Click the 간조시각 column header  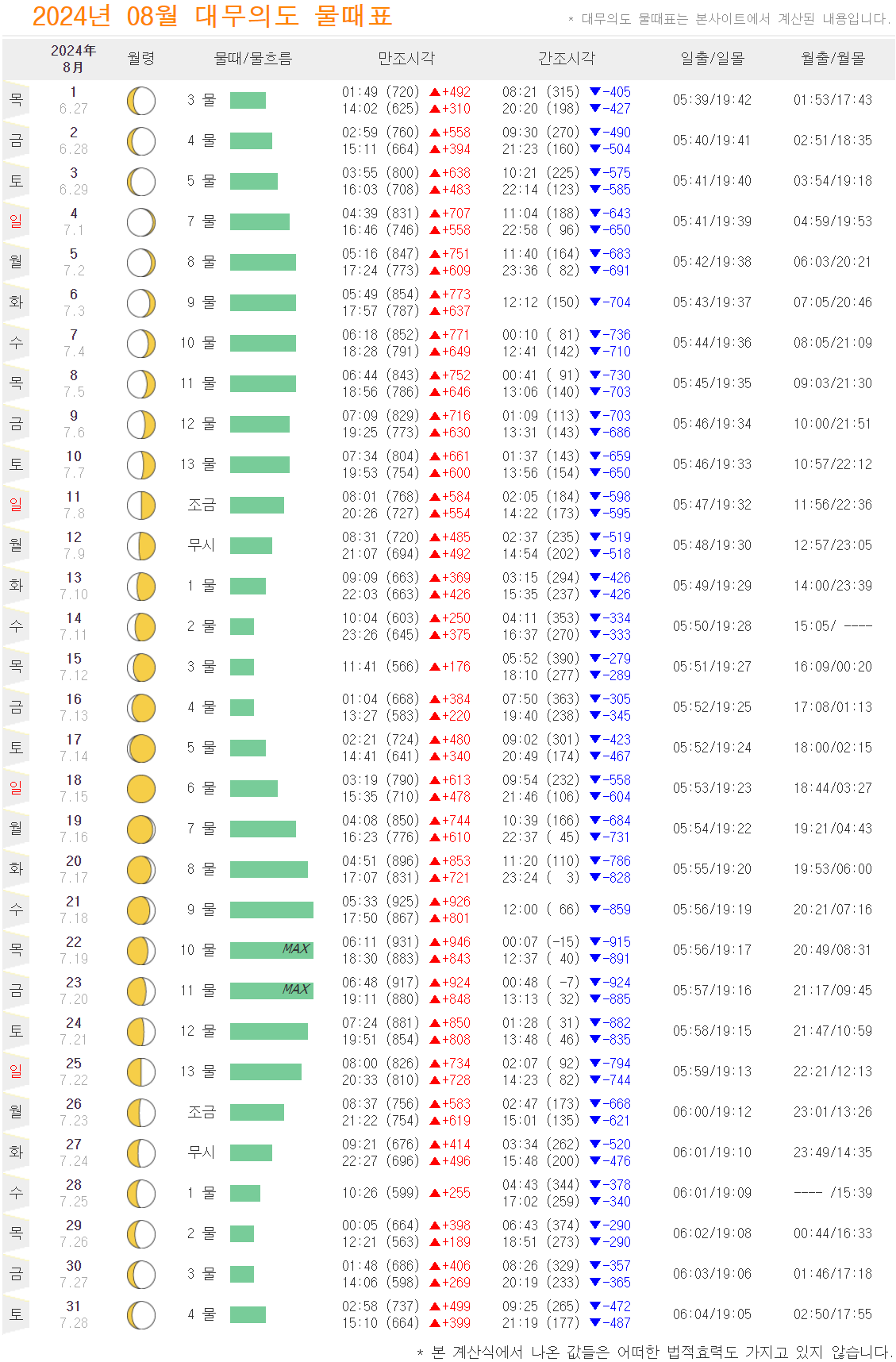pyautogui.click(x=566, y=58)
